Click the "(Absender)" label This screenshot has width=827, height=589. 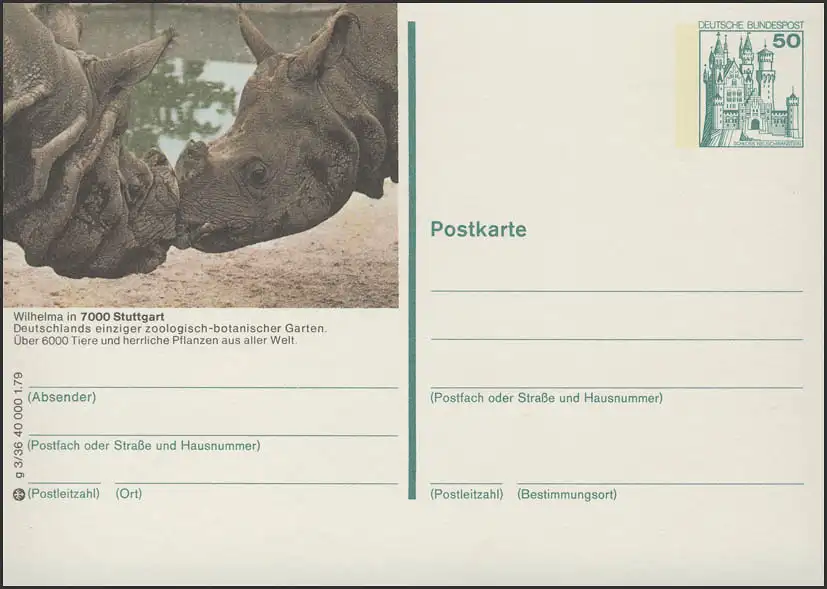point(62,397)
